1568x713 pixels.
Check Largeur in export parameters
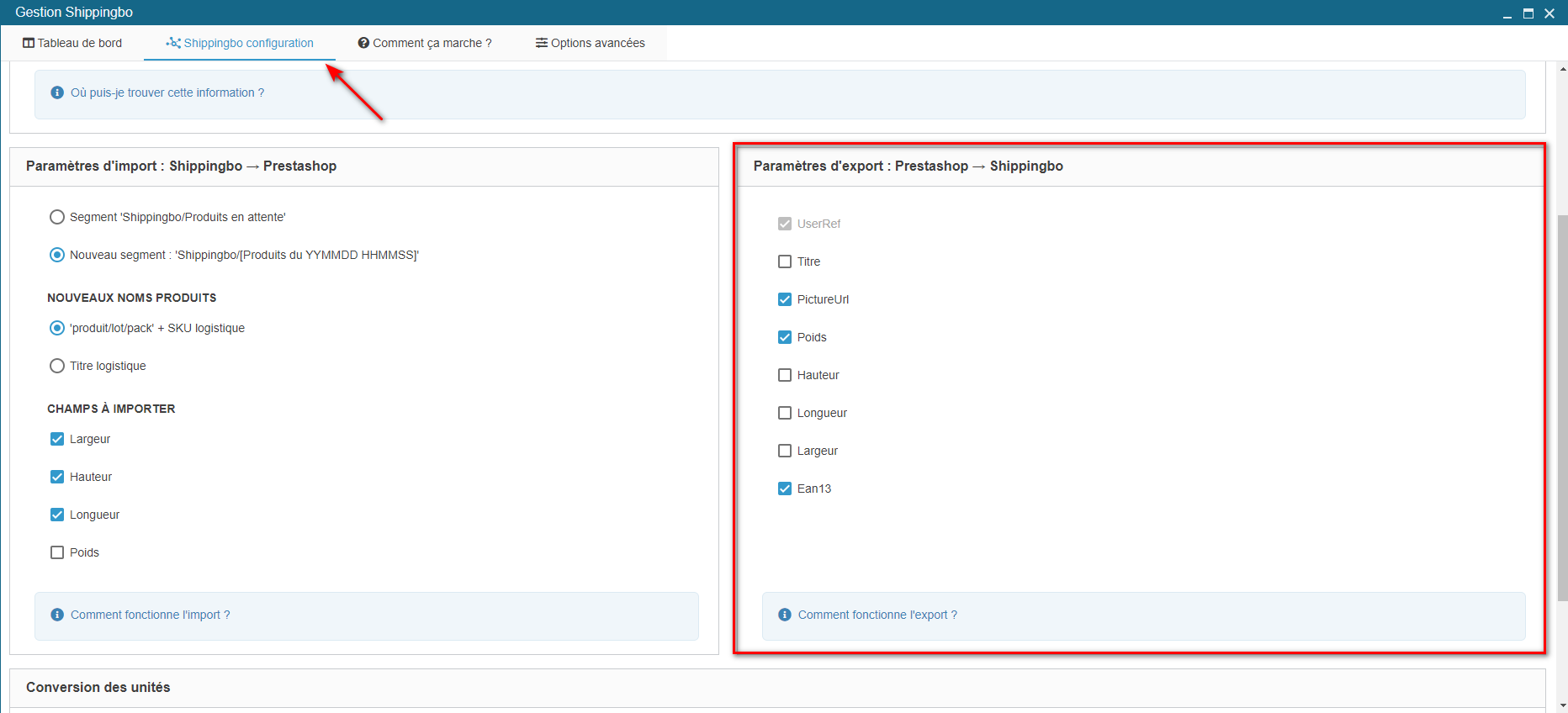[x=785, y=451]
